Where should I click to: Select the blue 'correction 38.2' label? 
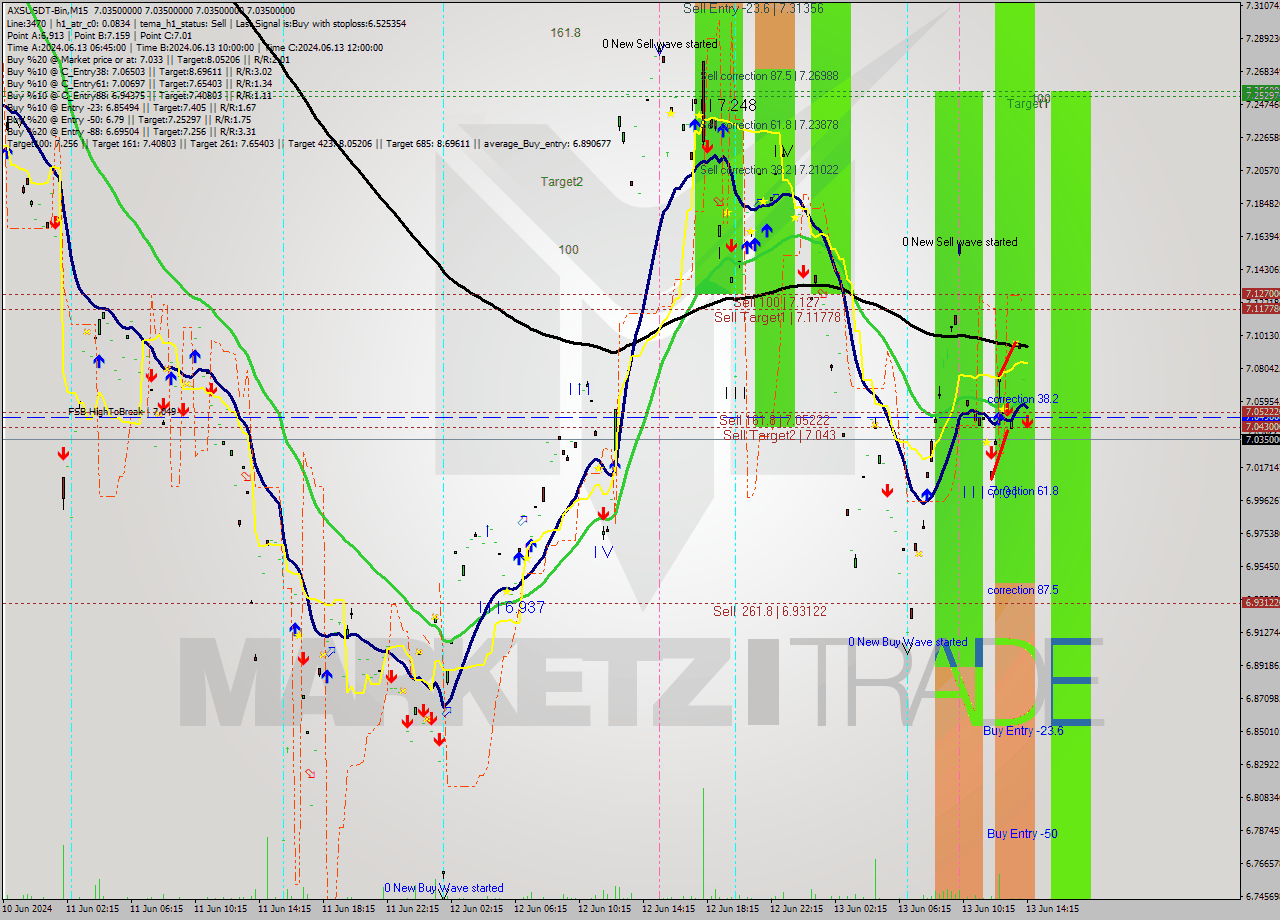point(1023,399)
